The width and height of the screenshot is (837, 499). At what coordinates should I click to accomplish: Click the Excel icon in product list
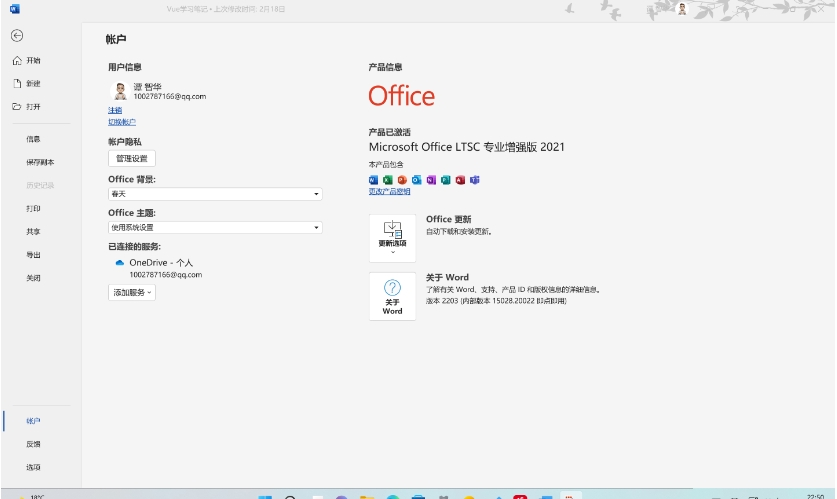[x=388, y=180]
